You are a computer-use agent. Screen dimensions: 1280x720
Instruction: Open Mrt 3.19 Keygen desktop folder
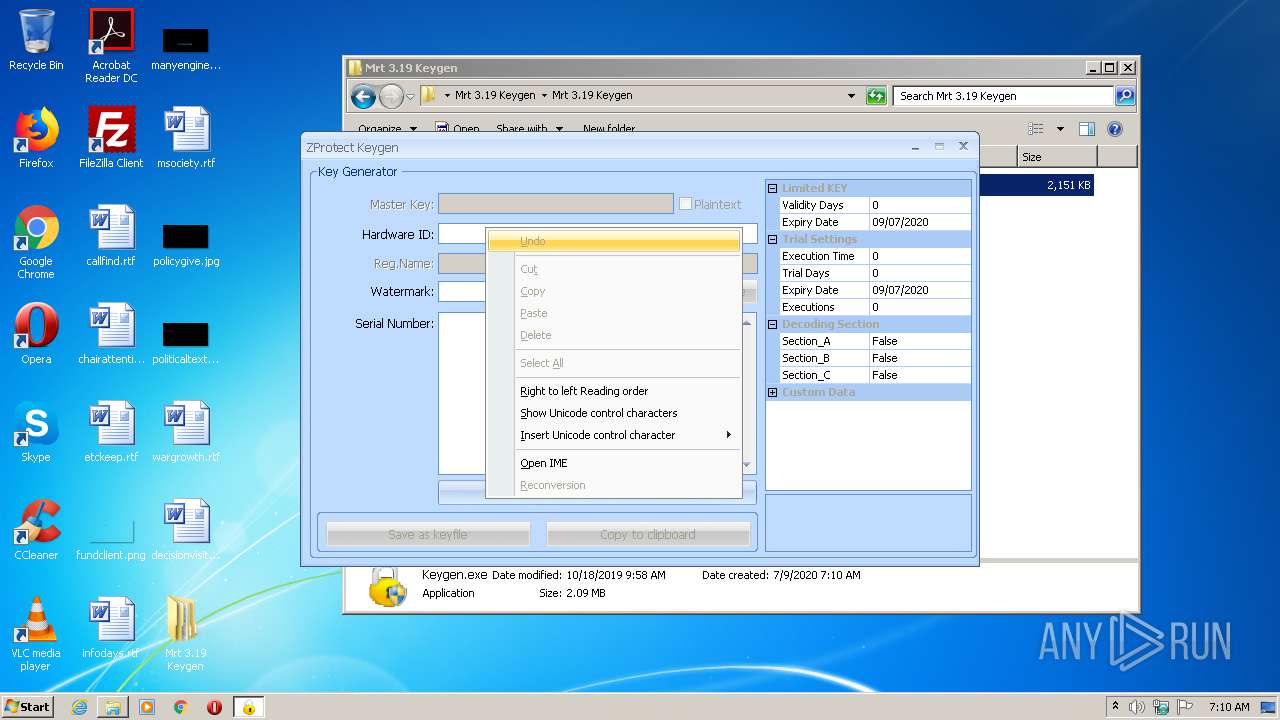[186, 634]
